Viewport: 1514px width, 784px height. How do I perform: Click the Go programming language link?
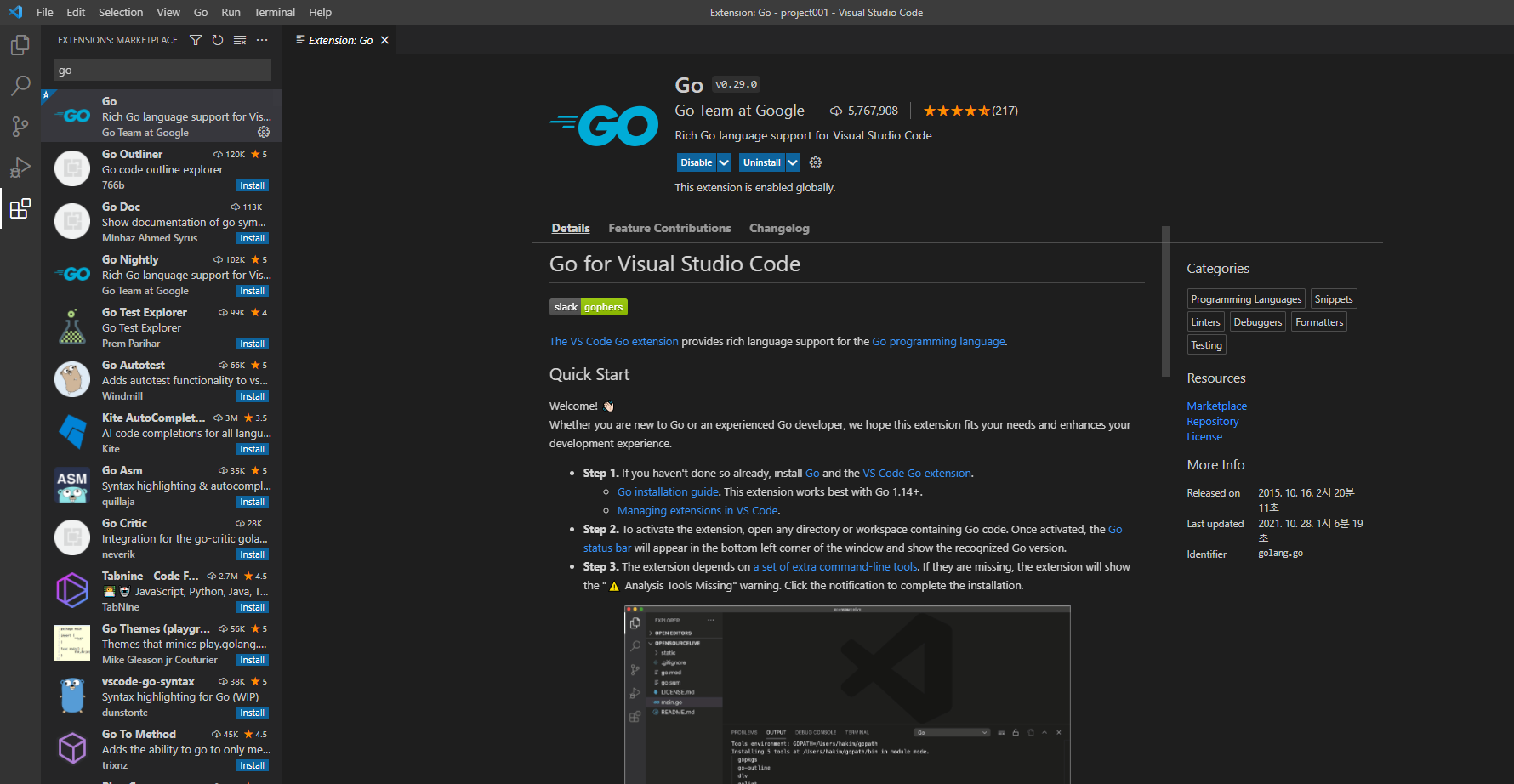click(938, 341)
